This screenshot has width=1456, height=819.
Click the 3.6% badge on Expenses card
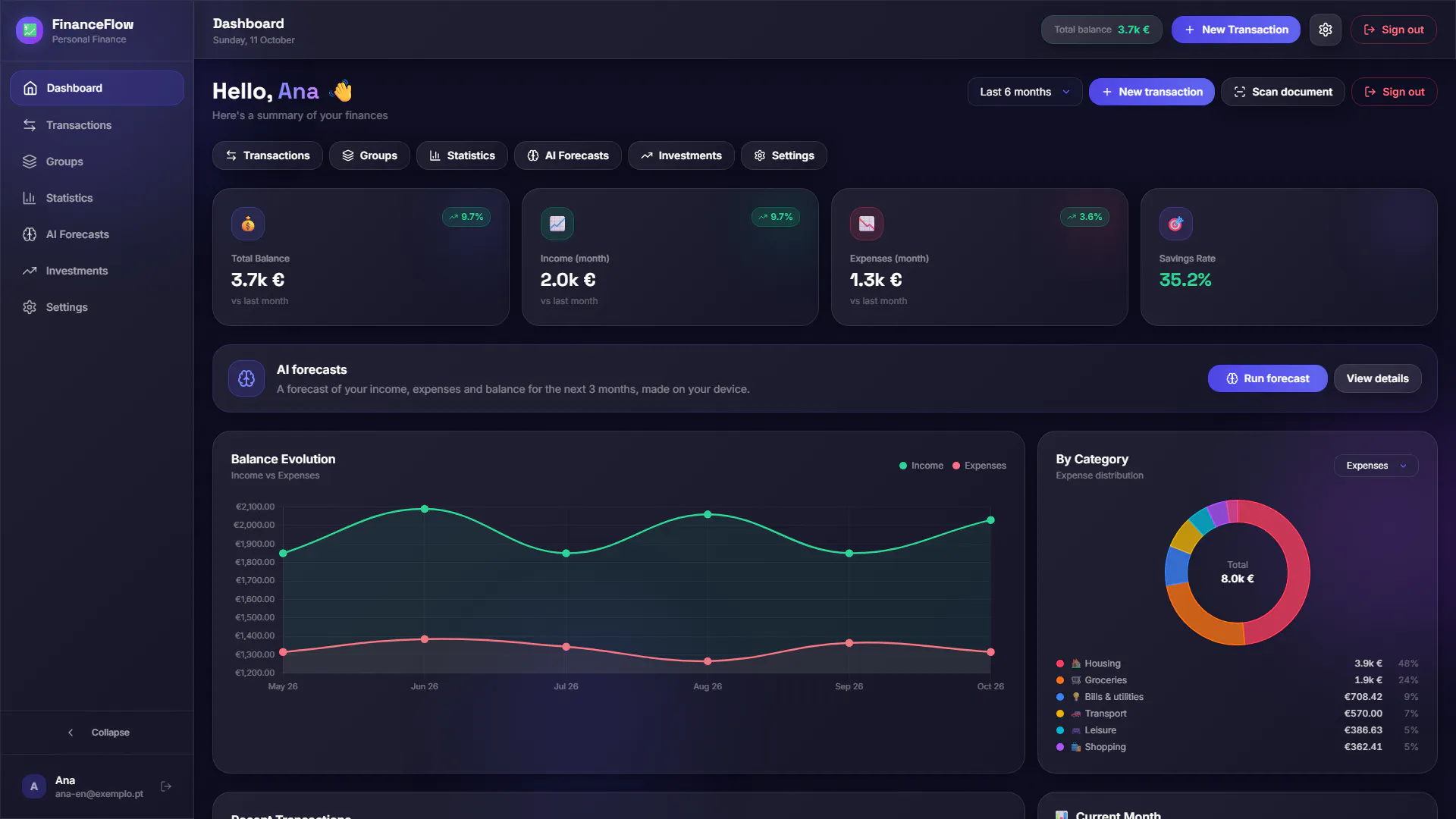[1084, 217]
